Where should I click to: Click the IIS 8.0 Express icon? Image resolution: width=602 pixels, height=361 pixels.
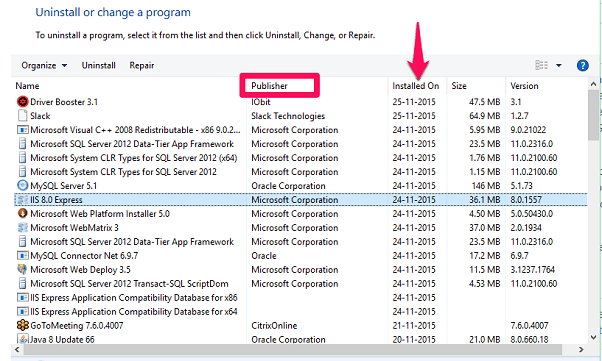(x=23, y=200)
